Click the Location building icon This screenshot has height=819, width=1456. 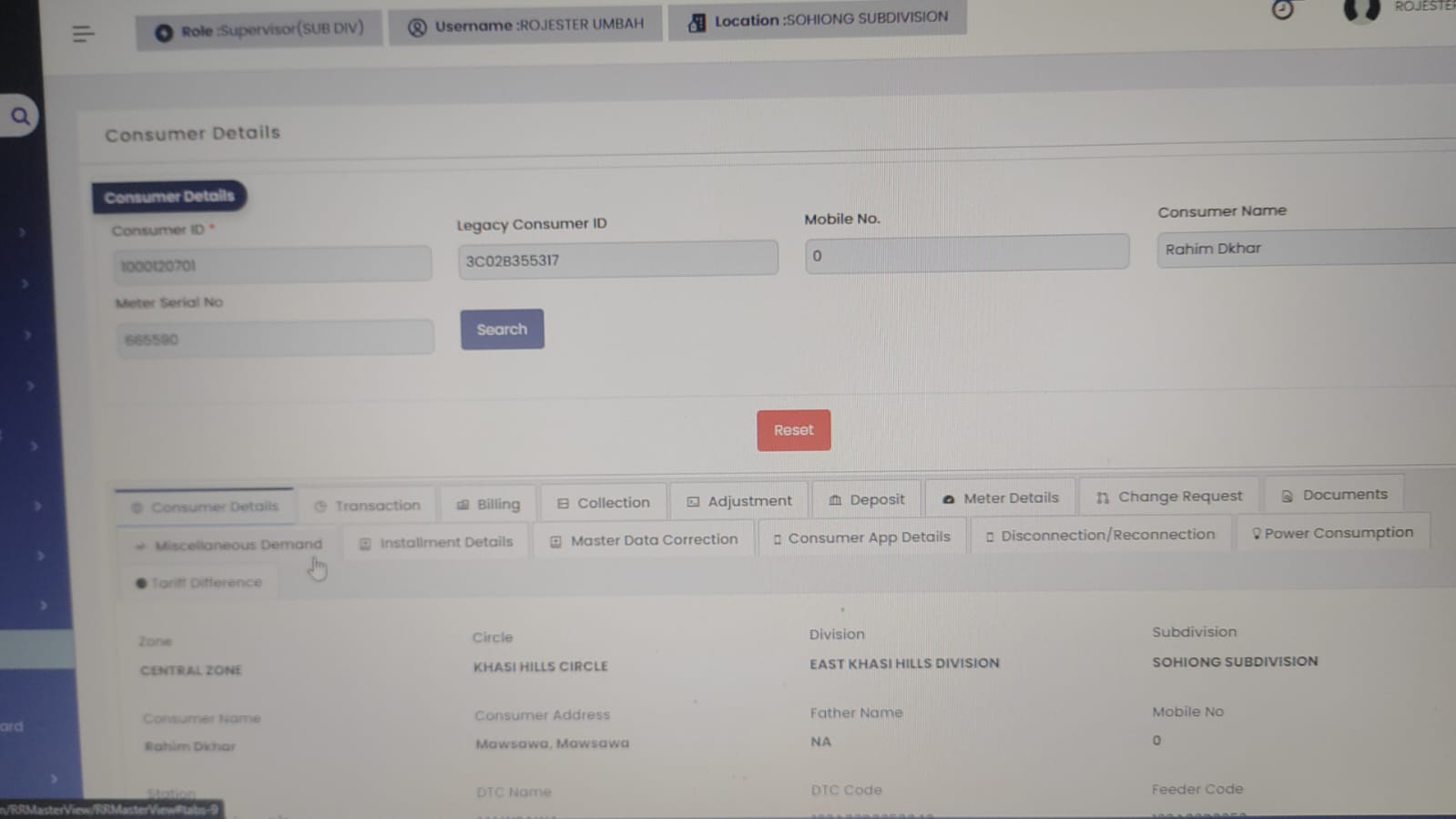(697, 23)
